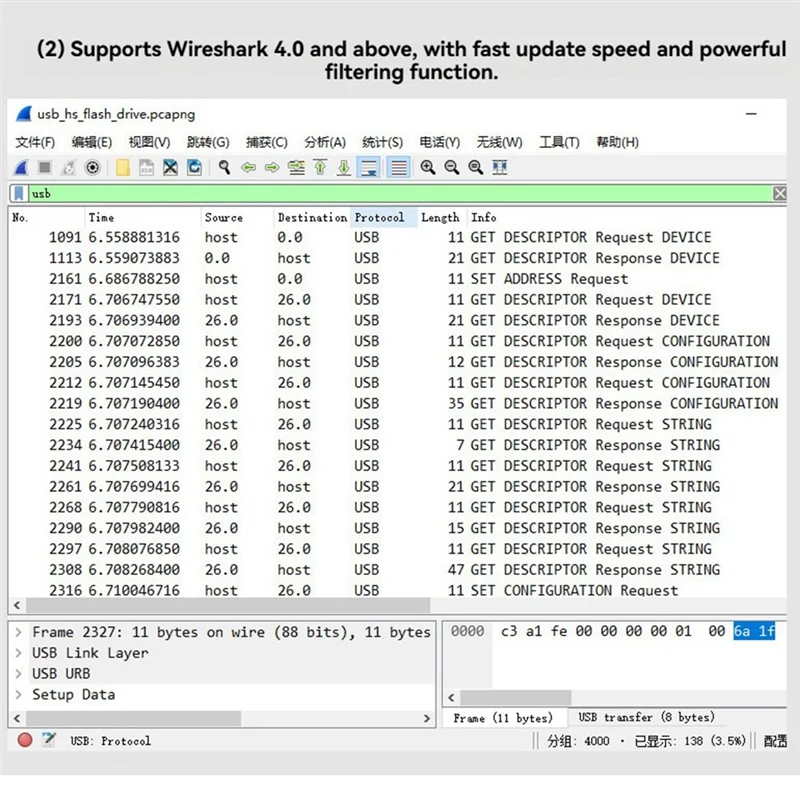Reload this capture file icon
Image resolution: width=800 pixels, height=800 pixels.
point(195,167)
